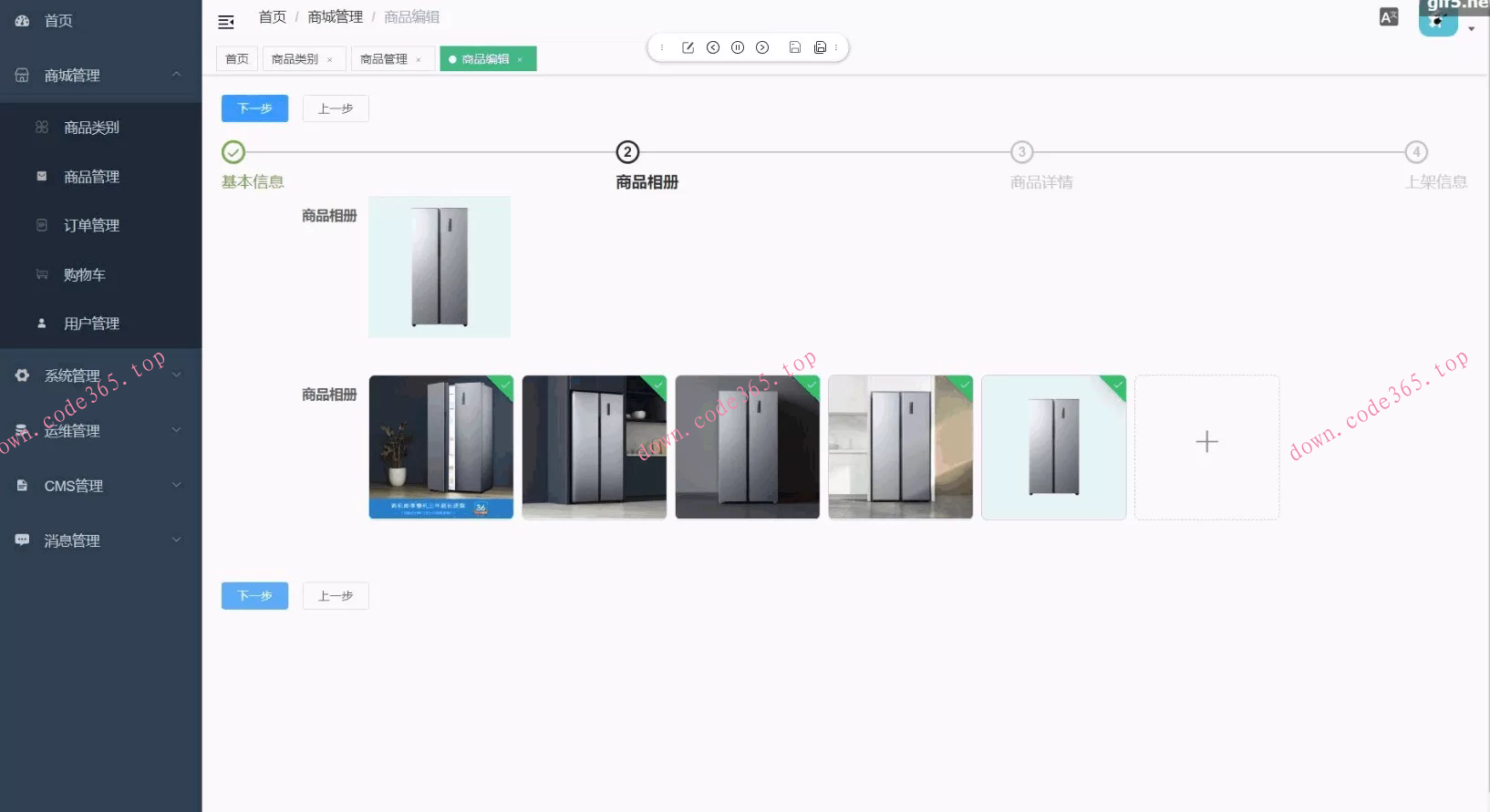Click the plus box to add album image
The image size is (1490, 812).
tap(1207, 447)
